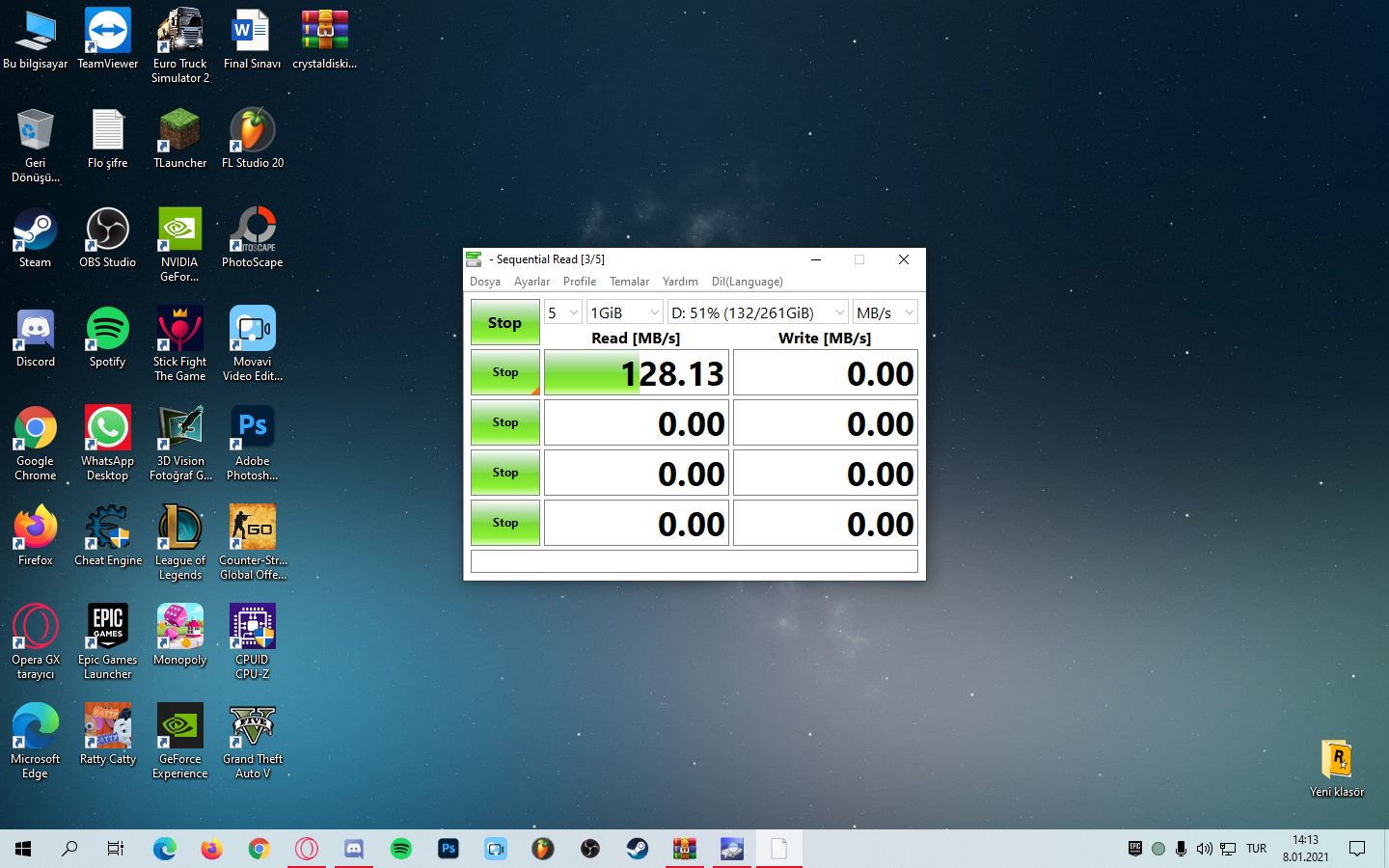1389x868 pixels.
Task: Select the Firefox desktop icon
Action: (36, 536)
